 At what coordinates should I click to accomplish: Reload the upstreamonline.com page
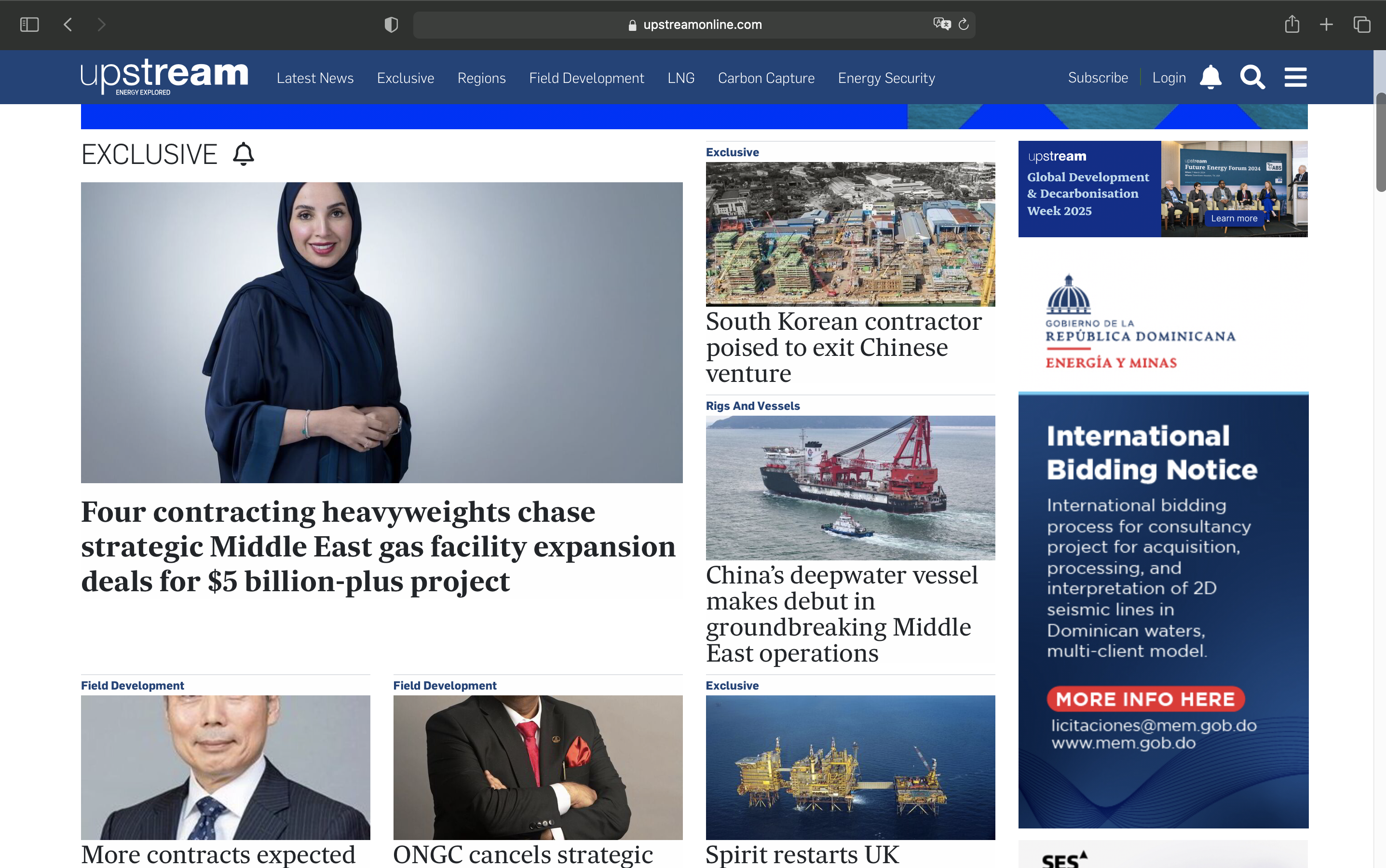[964, 24]
